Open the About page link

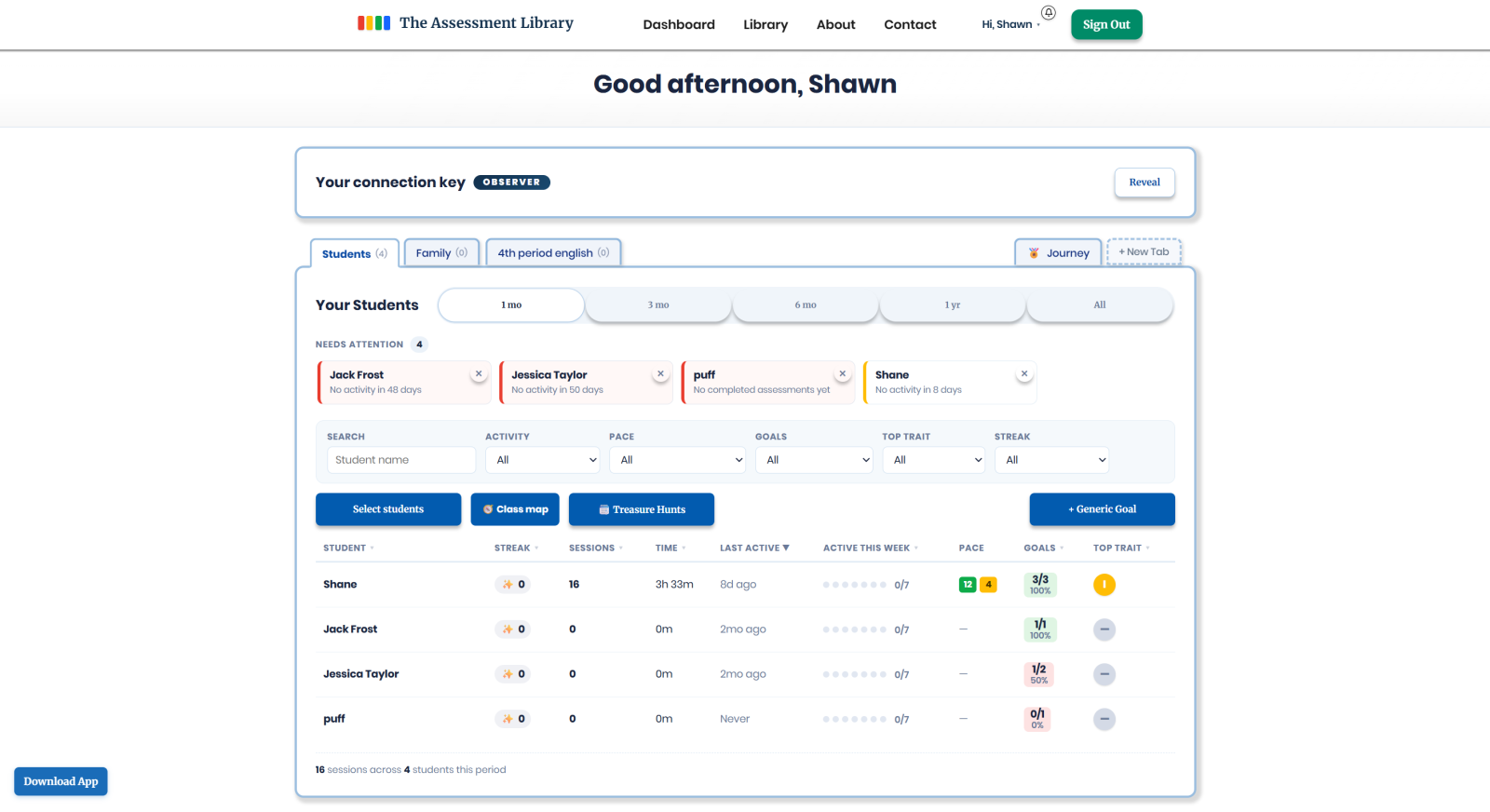[836, 24]
